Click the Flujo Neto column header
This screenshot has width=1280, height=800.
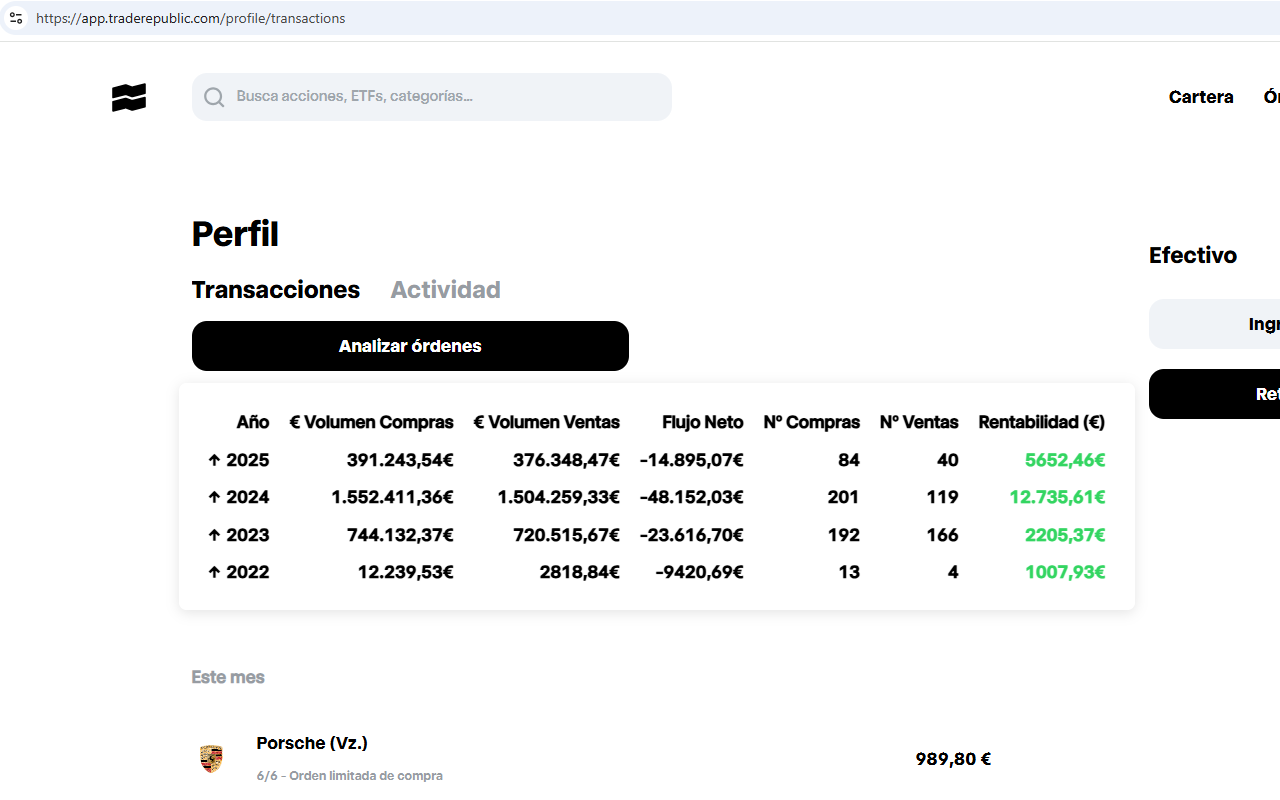[x=702, y=422]
